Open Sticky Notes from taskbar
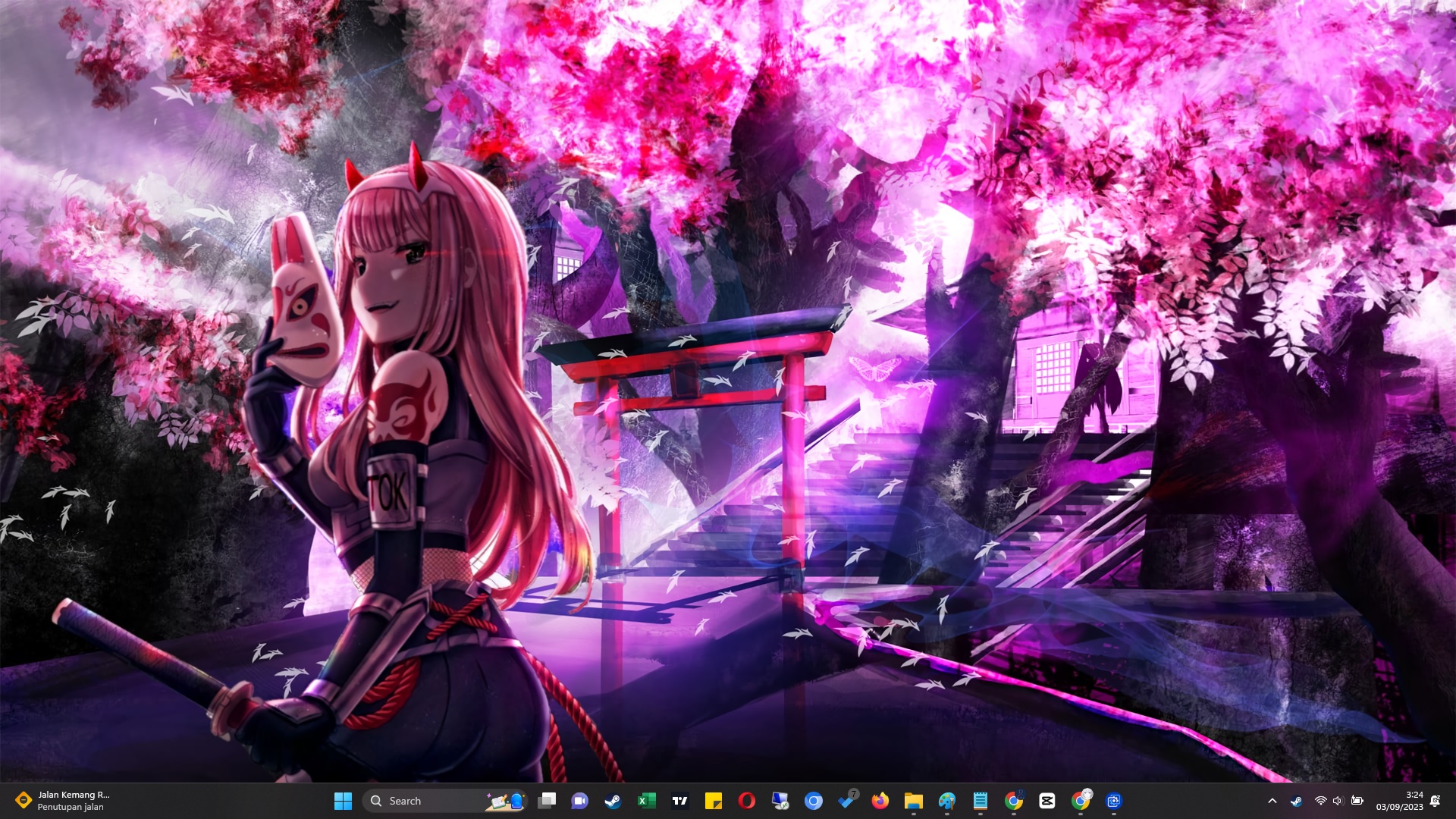Image resolution: width=1456 pixels, height=819 pixels. (713, 801)
